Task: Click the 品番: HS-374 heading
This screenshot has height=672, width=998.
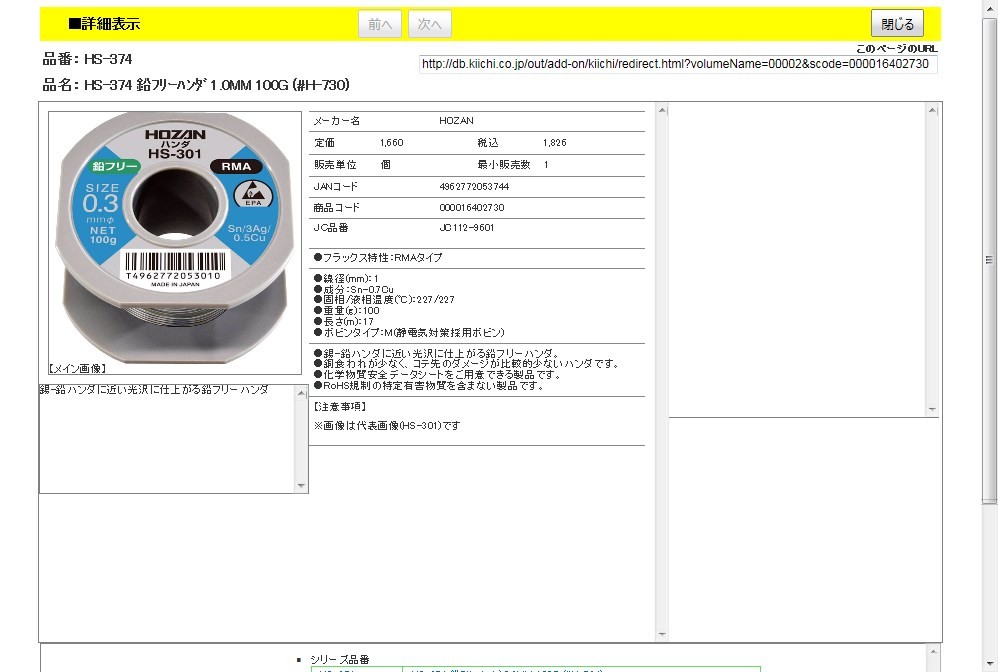Action: click(87, 59)
